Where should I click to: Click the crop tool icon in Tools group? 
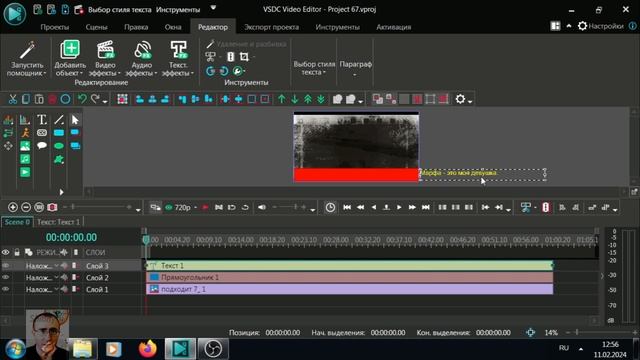244,57
